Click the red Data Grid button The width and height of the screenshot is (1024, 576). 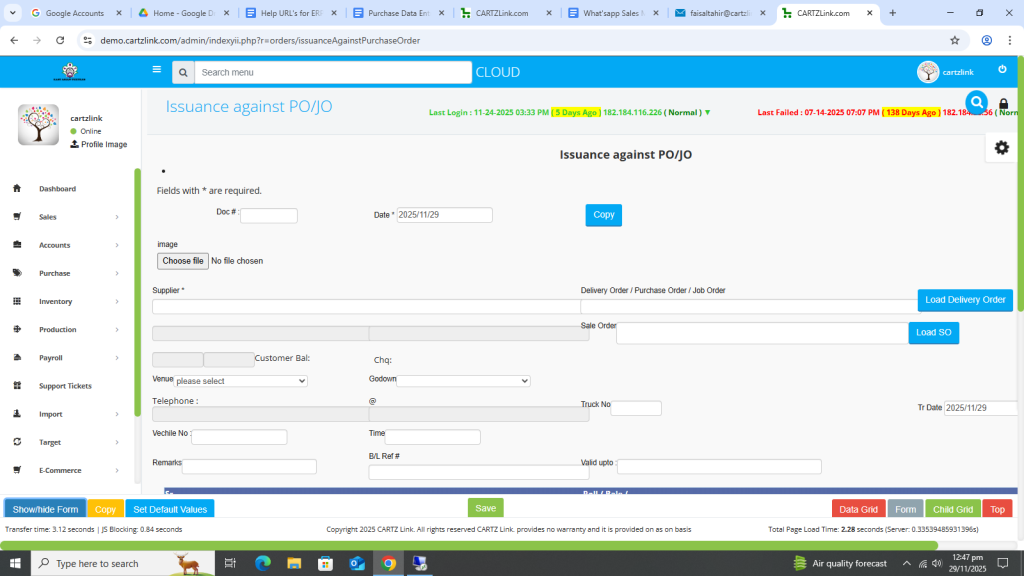click(x=858, y=509)
